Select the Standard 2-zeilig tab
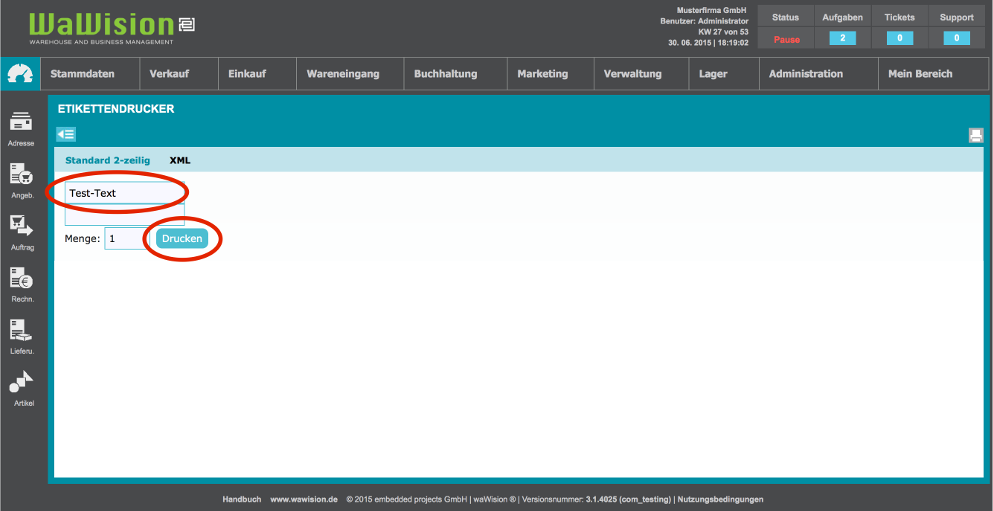Screen dimensions: 993x511 pyautogui.click(x=107, y=160)
